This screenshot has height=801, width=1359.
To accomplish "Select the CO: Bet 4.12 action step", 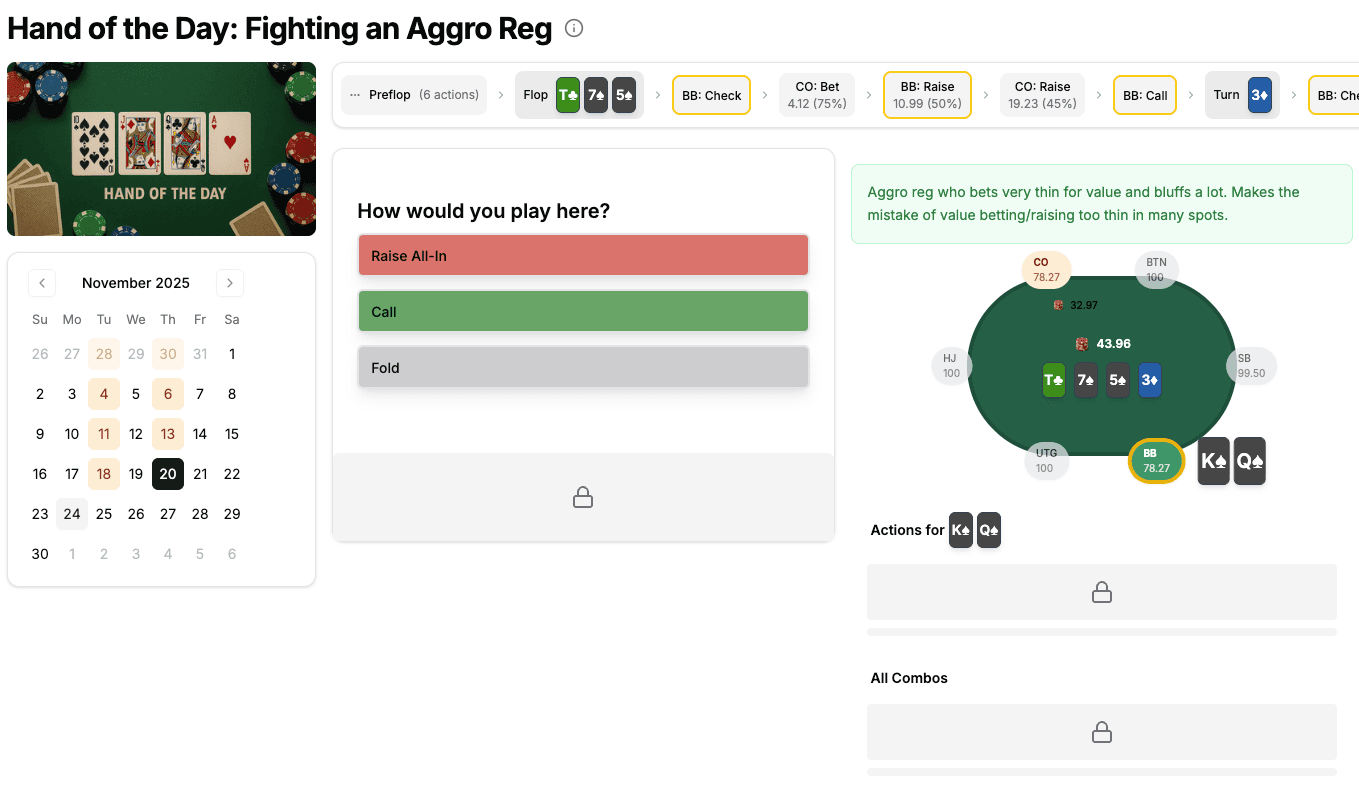I will (x=817, y=95).
